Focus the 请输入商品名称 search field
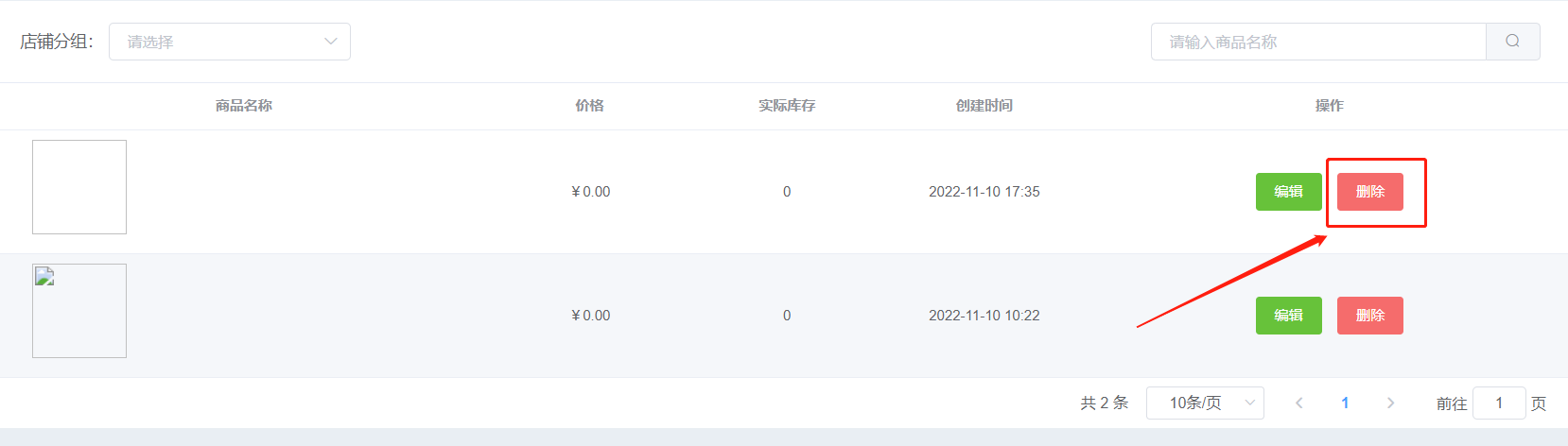 point(1318,42)
